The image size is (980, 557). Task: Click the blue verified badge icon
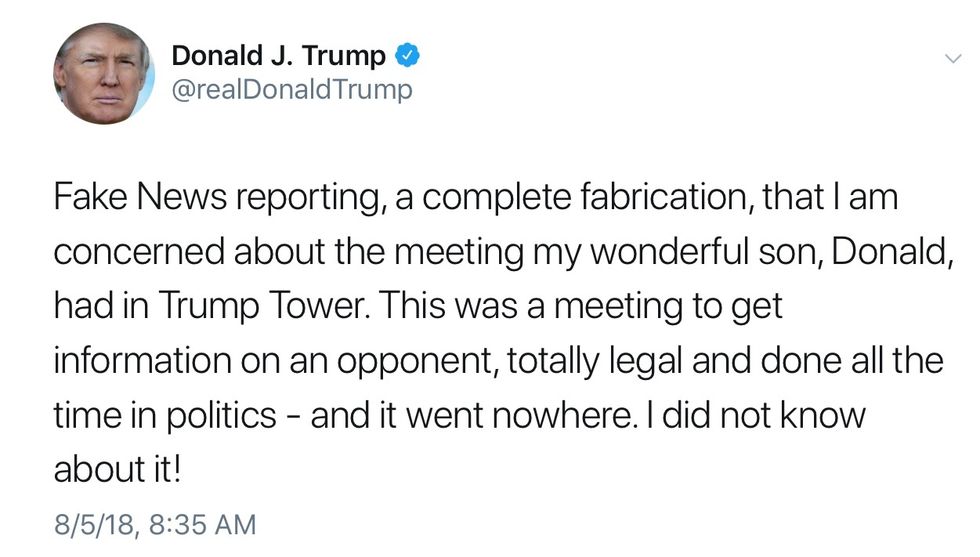click(407, 57)
